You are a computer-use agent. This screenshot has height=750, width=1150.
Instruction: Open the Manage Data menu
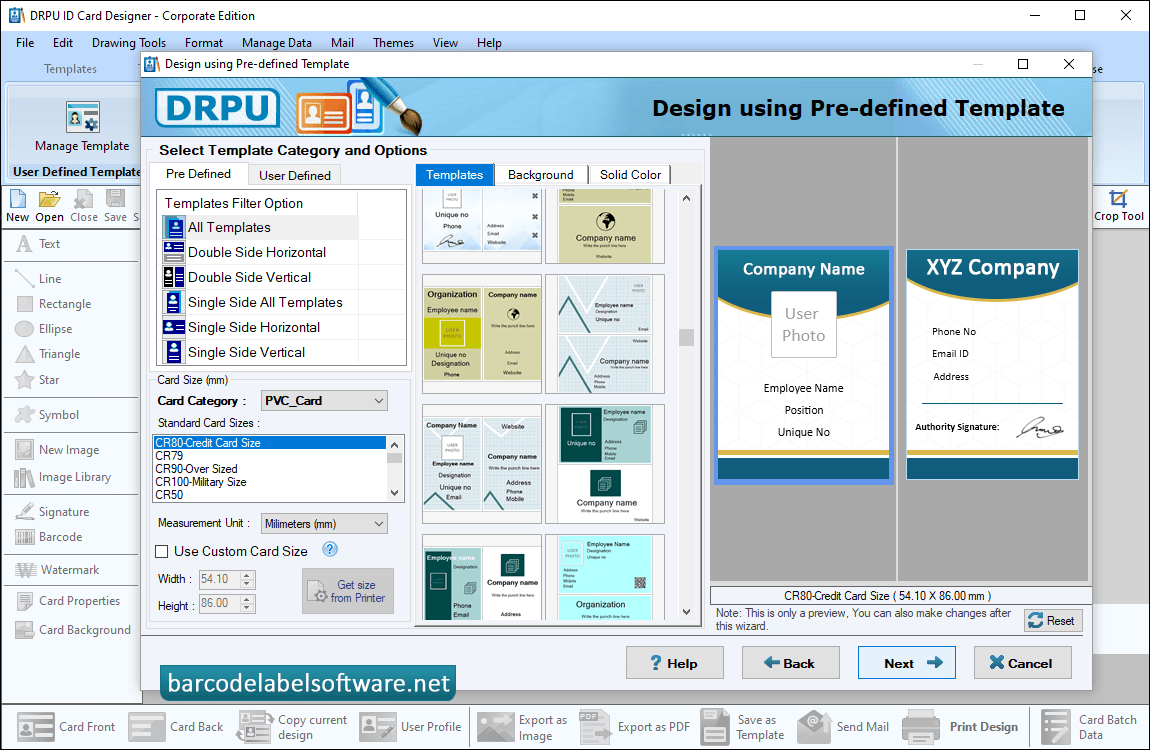click(276, 43)
